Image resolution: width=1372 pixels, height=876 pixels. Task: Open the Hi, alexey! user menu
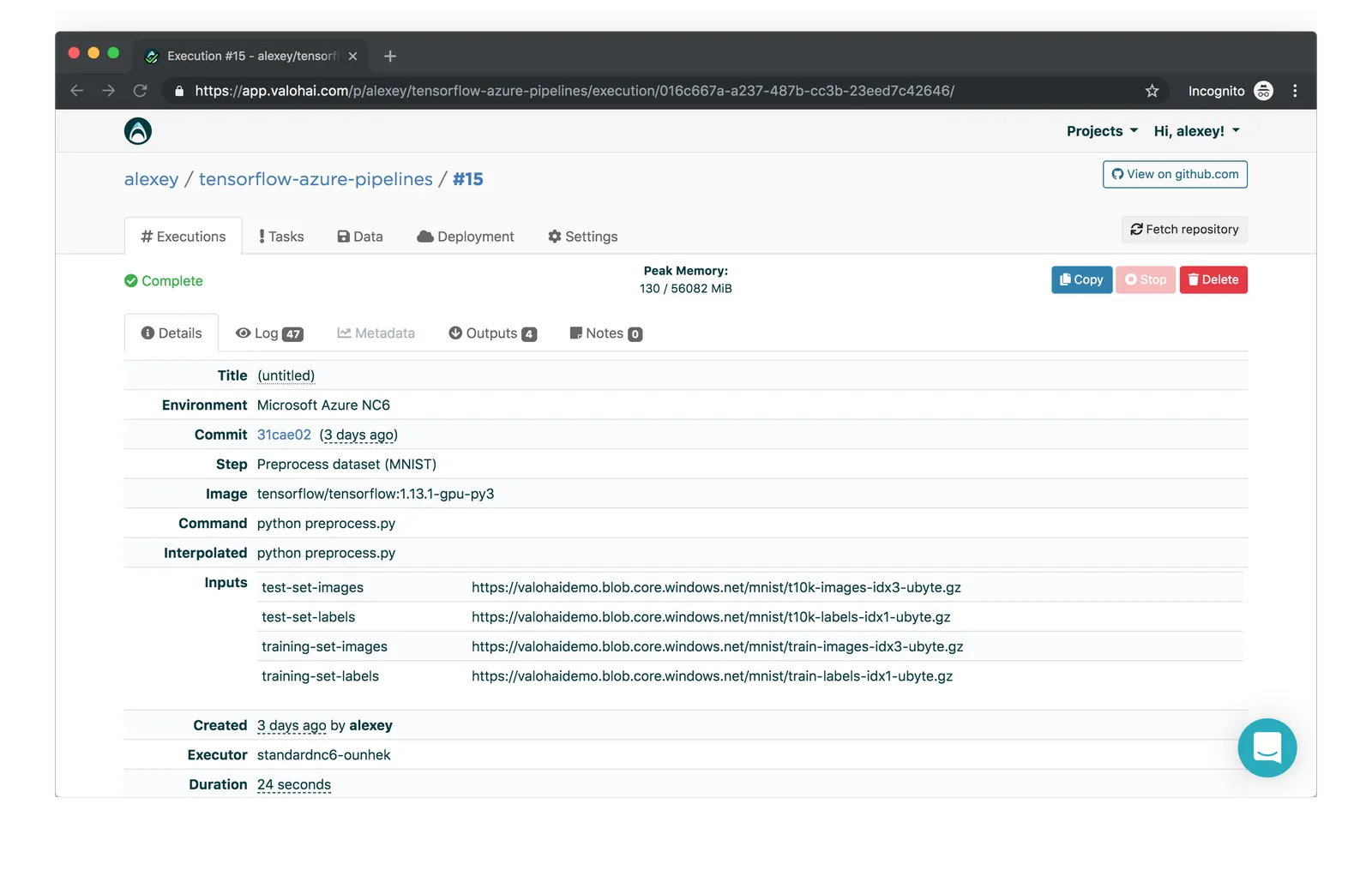tap(1196, 131)
